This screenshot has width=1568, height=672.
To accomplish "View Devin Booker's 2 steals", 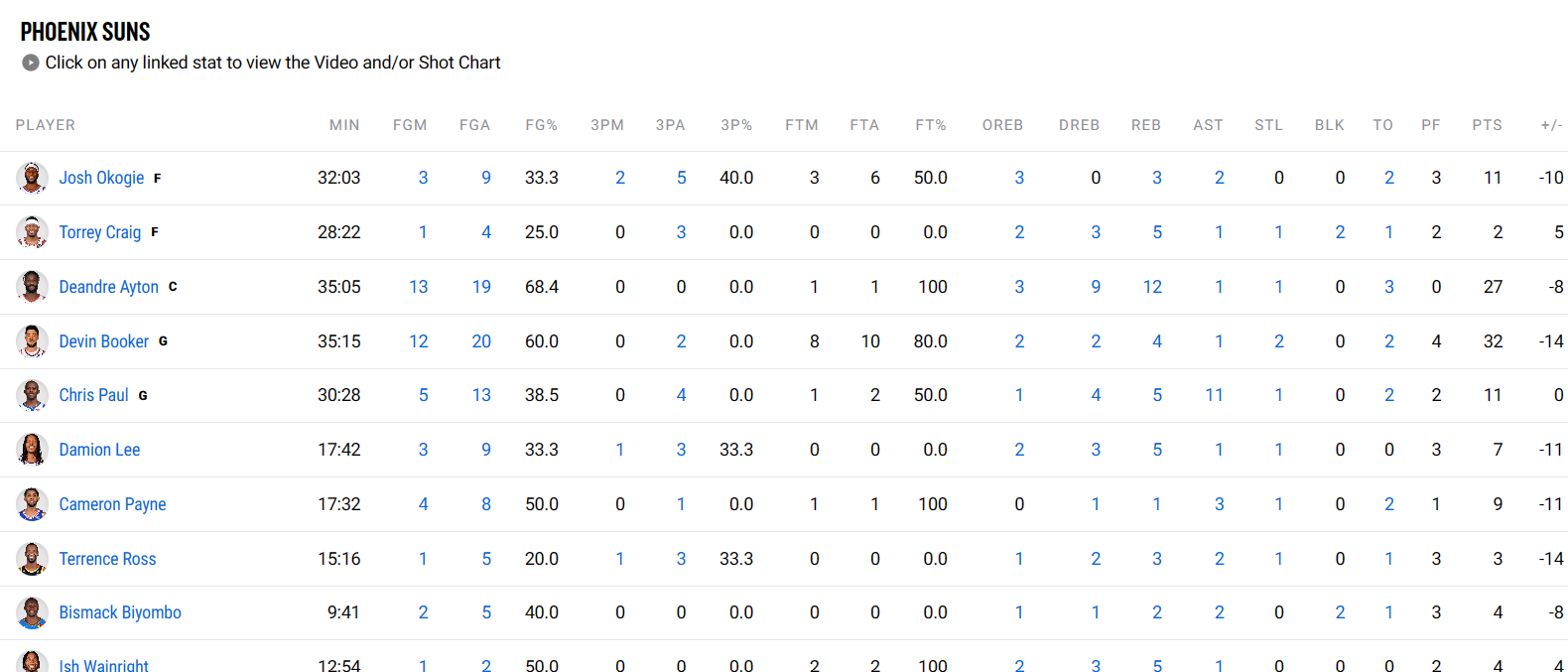I will (x=1279, y=341).
